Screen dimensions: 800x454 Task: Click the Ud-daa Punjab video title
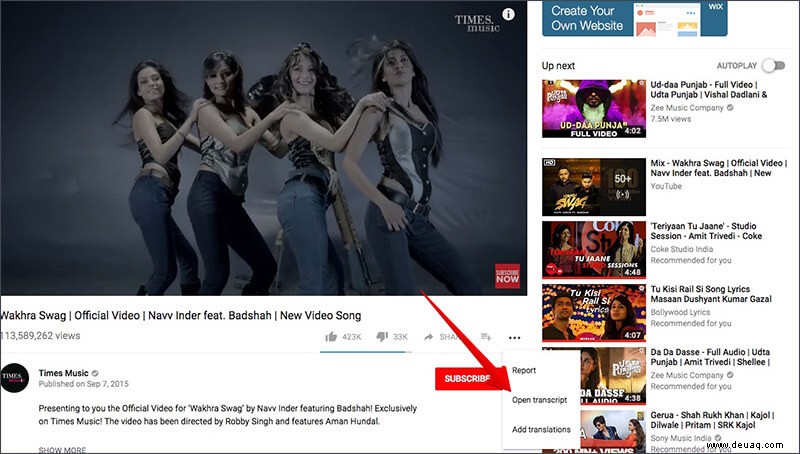pyautogui.click(x=709, y=89)
